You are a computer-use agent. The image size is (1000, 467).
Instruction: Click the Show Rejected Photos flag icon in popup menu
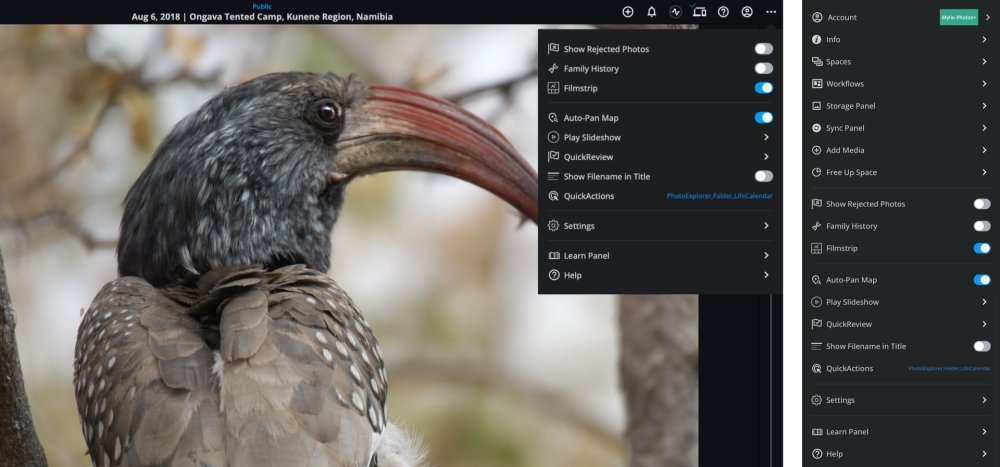553,48
